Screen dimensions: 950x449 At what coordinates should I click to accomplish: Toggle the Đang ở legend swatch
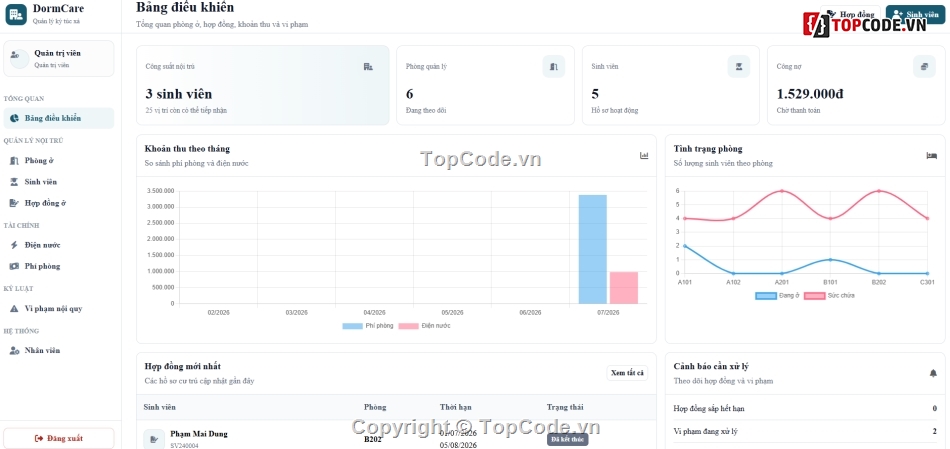(x=766, y=296)
